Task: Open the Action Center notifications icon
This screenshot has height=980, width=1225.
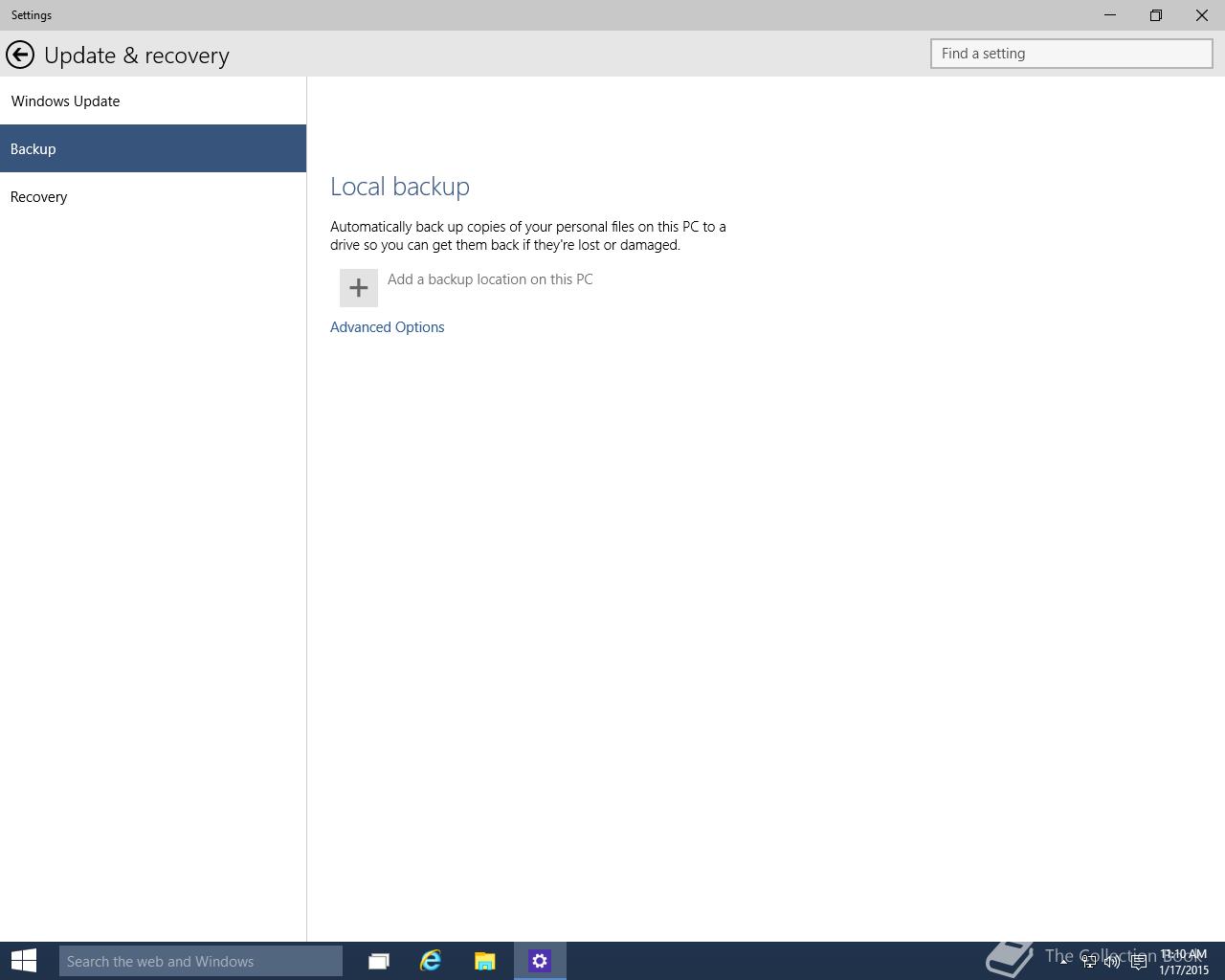Action: tap(1138, 961)
